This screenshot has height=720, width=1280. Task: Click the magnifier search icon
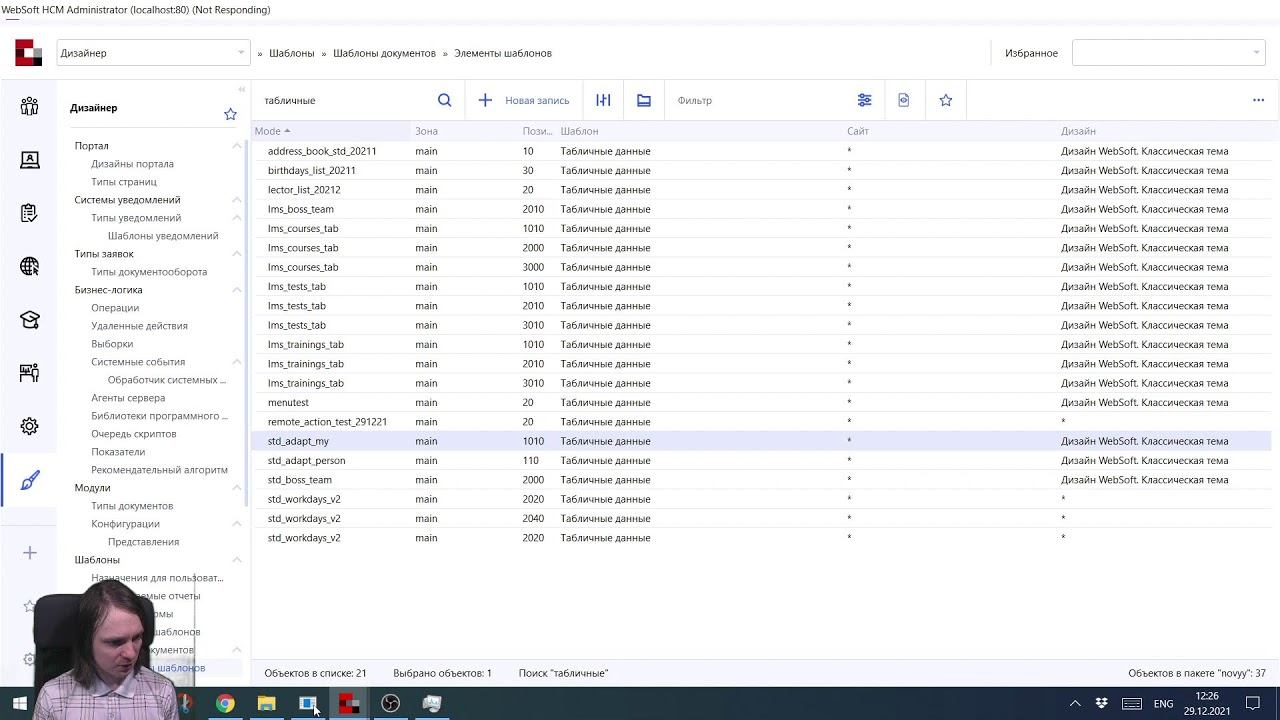445,100
